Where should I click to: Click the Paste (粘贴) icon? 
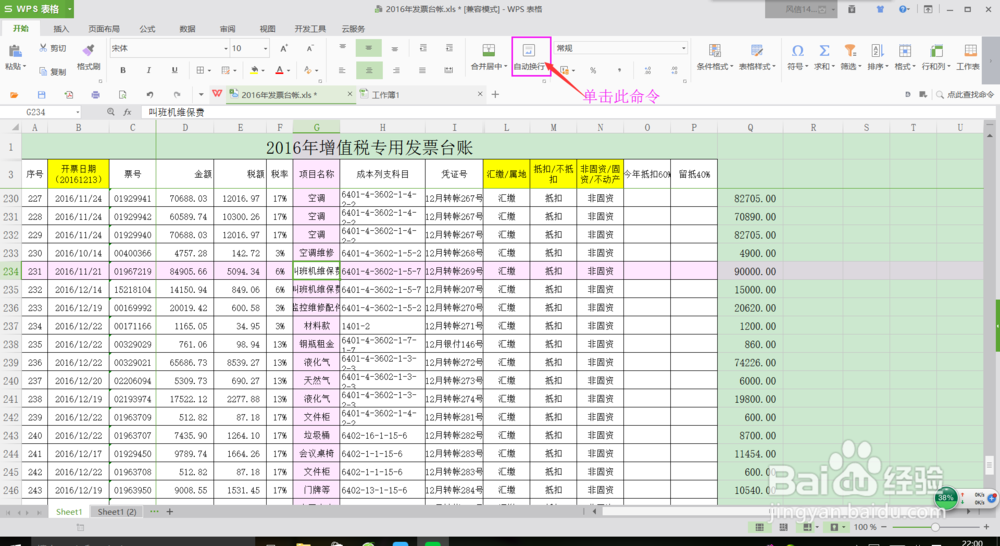(14, 52)
